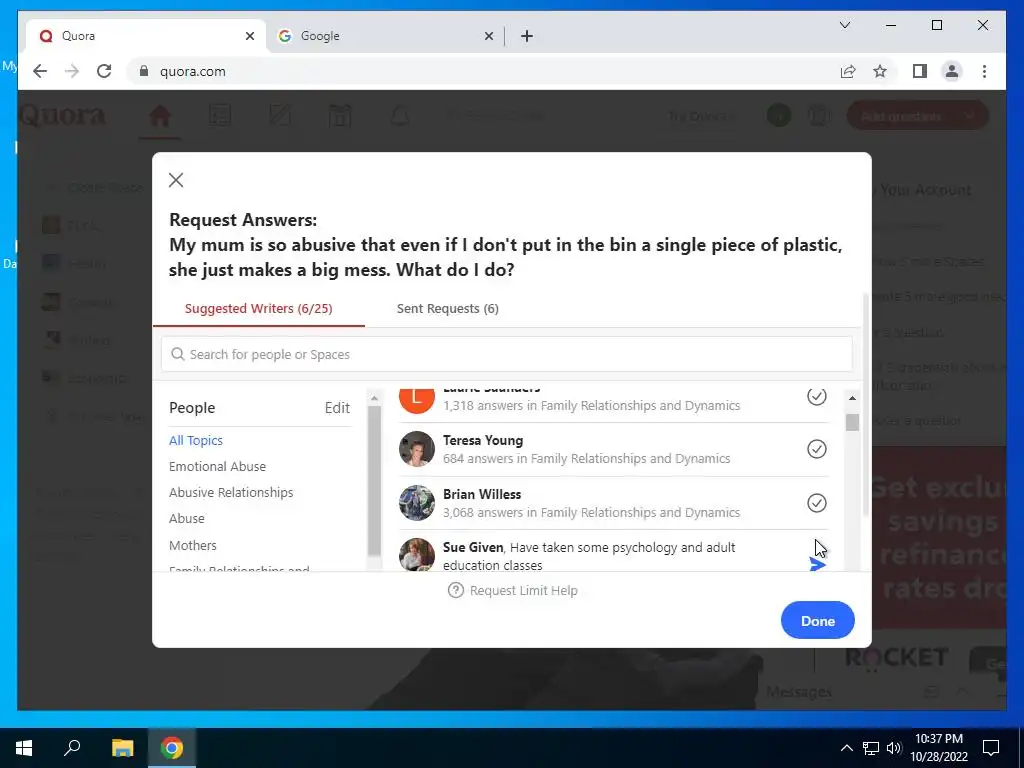This screenshot has width=1024, height=768.
Task: Click the browser back arrow
Action: [x=40, y=71]
